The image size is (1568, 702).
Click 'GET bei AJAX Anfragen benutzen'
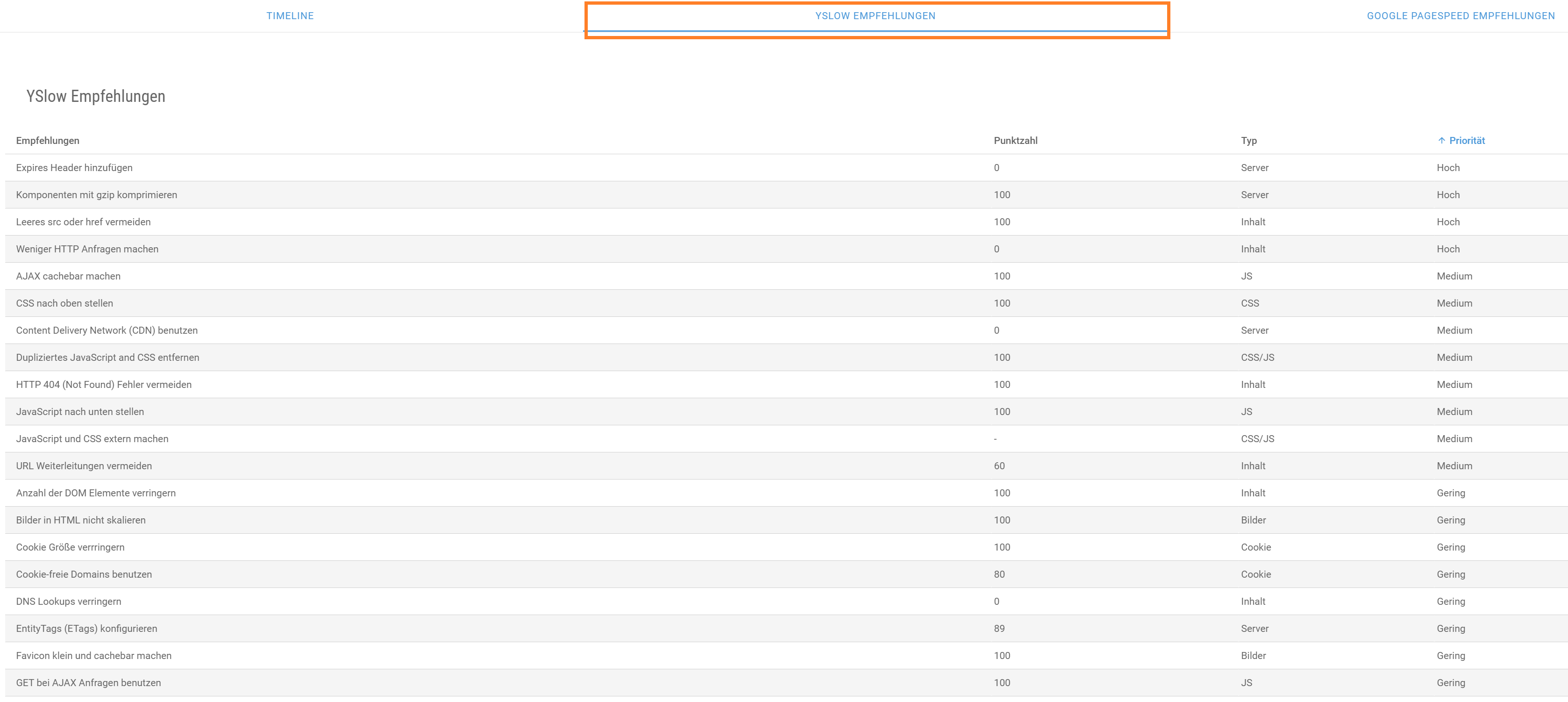88,682
